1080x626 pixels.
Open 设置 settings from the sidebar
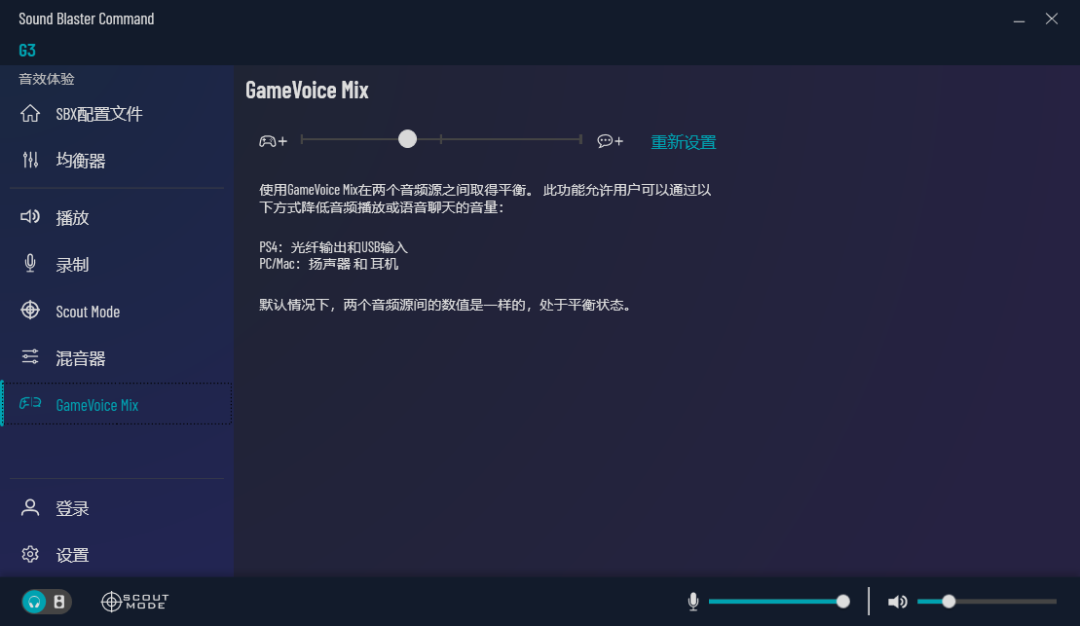point(73,555)
